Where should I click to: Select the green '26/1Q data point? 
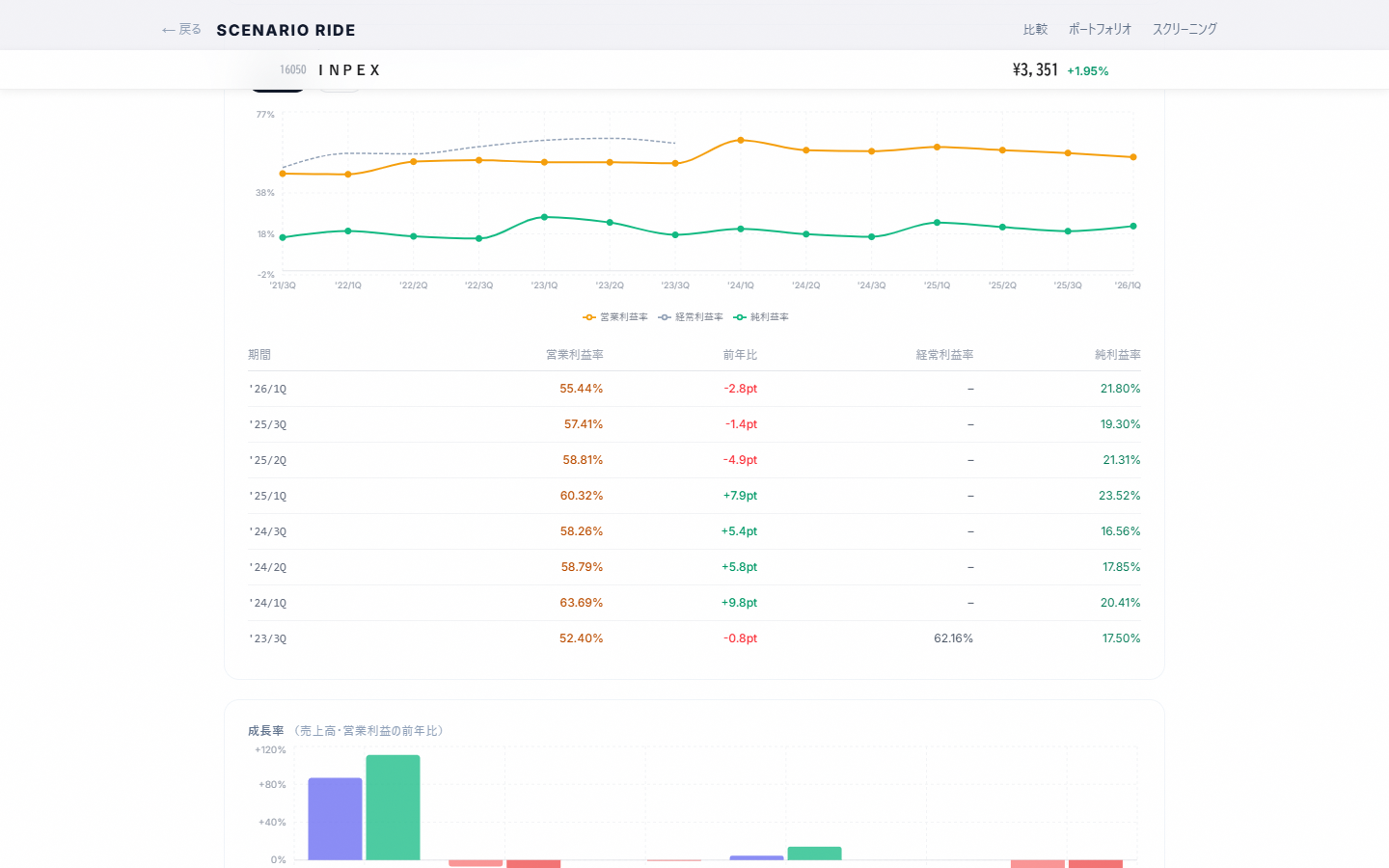coord(1133,227)
